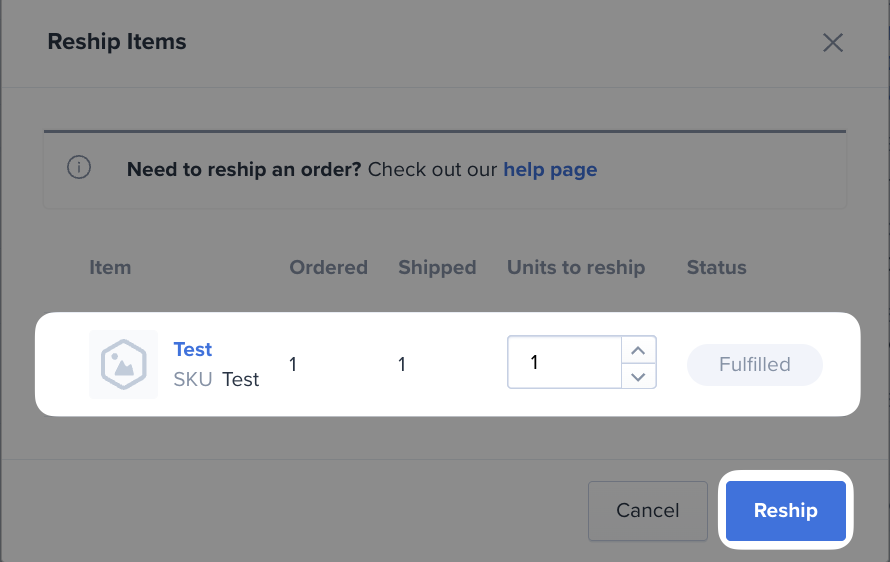Viewport: 890px width, 562px height.
Task: Decrease units to reship with down arrow
Action: tap(639, 376)
